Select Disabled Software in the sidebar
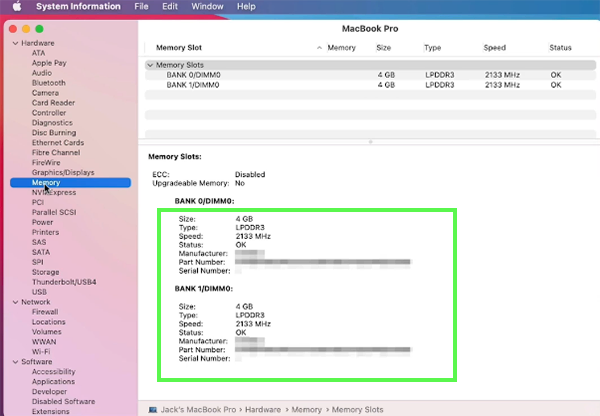 pyautogui.click(x=64, y=401)
